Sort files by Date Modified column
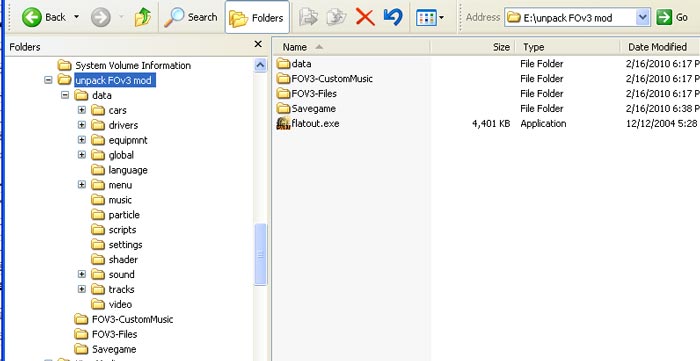700x361 pixels. coord(660,47)
